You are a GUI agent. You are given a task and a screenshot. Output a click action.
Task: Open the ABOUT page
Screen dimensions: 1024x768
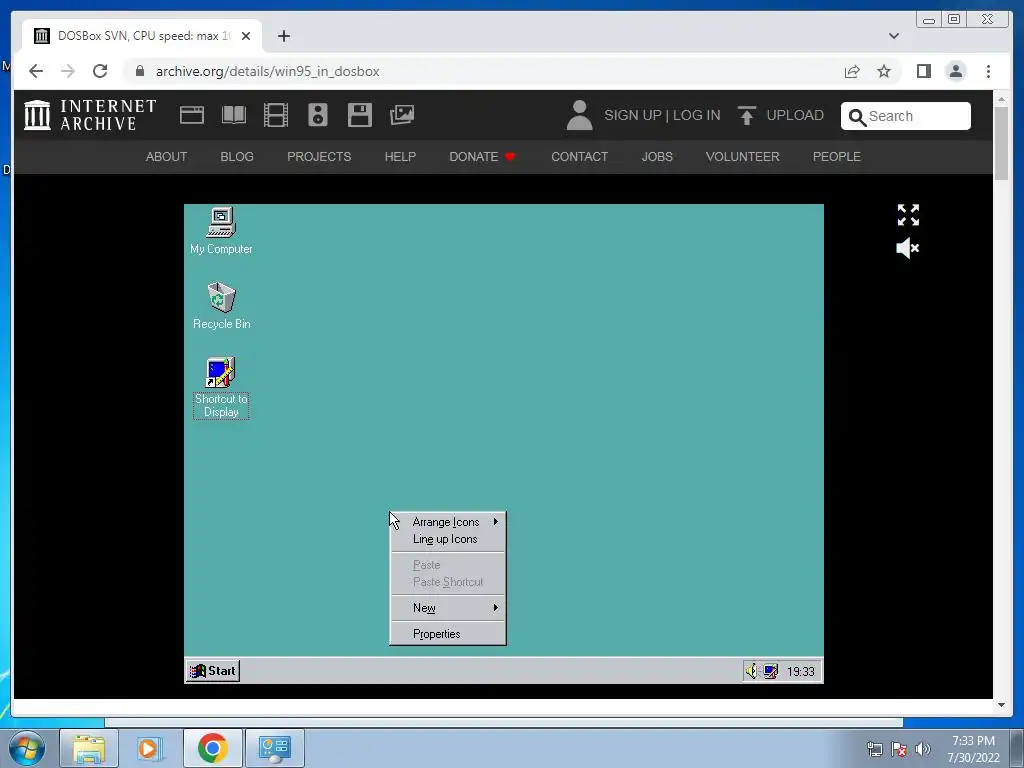tap(167, 157)
